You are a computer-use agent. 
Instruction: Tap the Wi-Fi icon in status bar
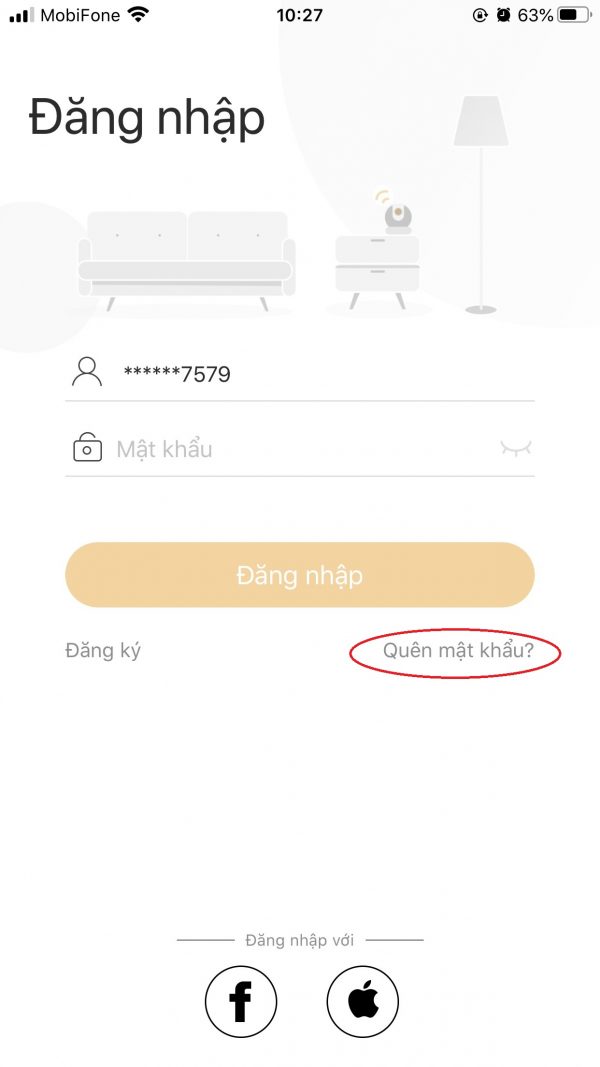click(x=138, y=15)
